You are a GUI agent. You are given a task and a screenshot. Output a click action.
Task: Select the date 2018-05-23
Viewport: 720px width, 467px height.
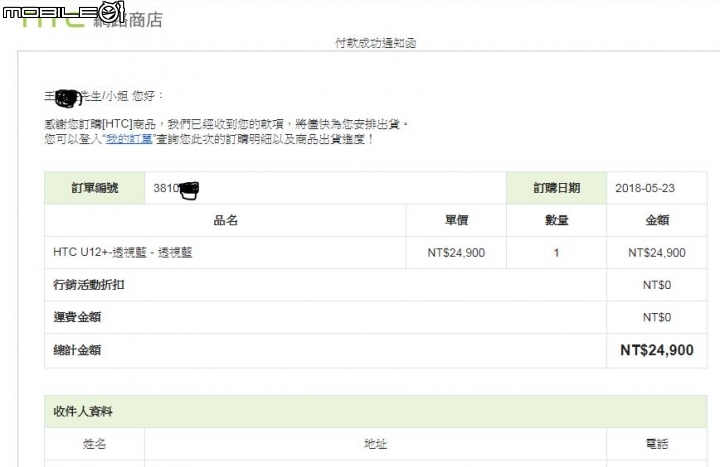(645, 188)
